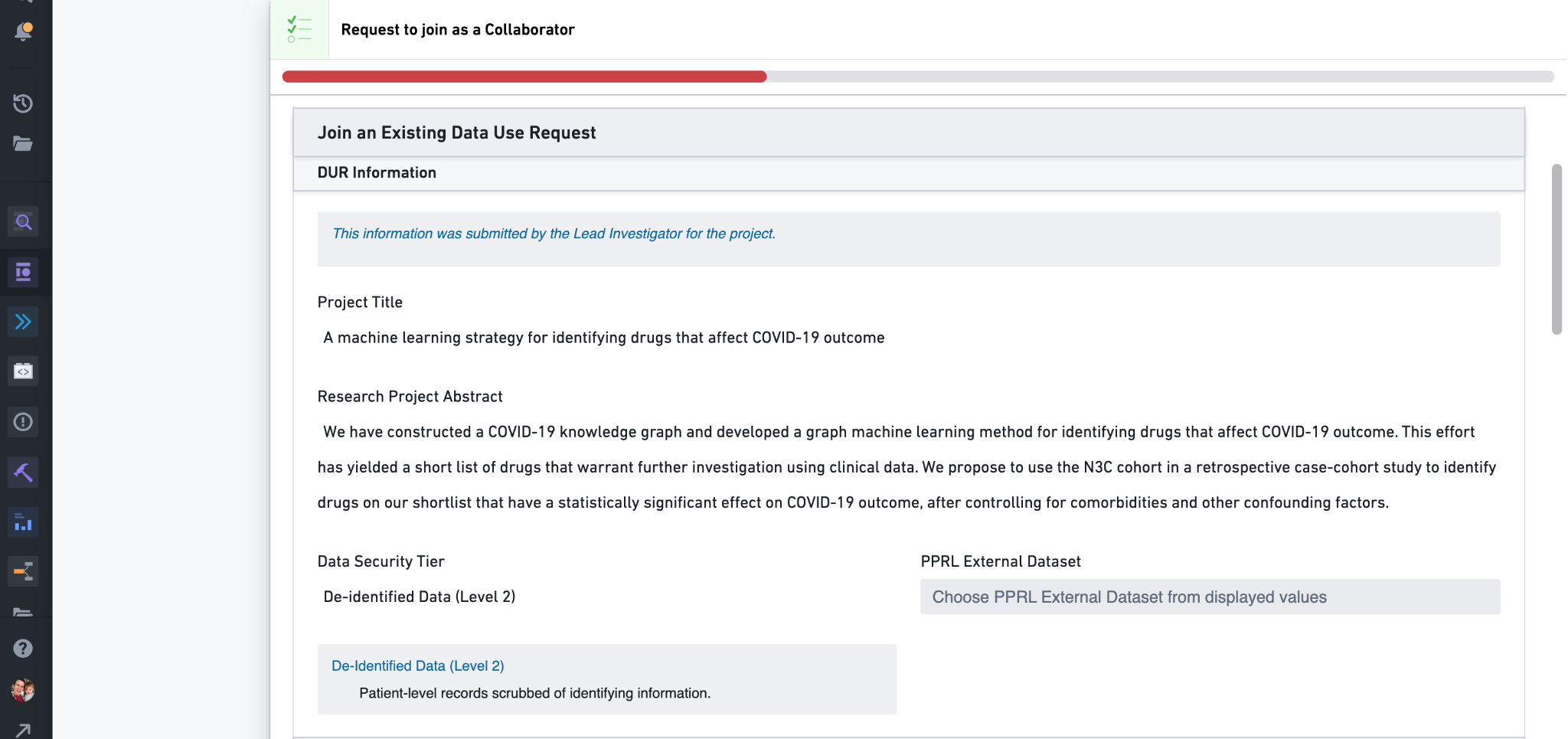
Task: Click the checklist icon beside request title
Action: pyautogui.click(x=299, y=29)
